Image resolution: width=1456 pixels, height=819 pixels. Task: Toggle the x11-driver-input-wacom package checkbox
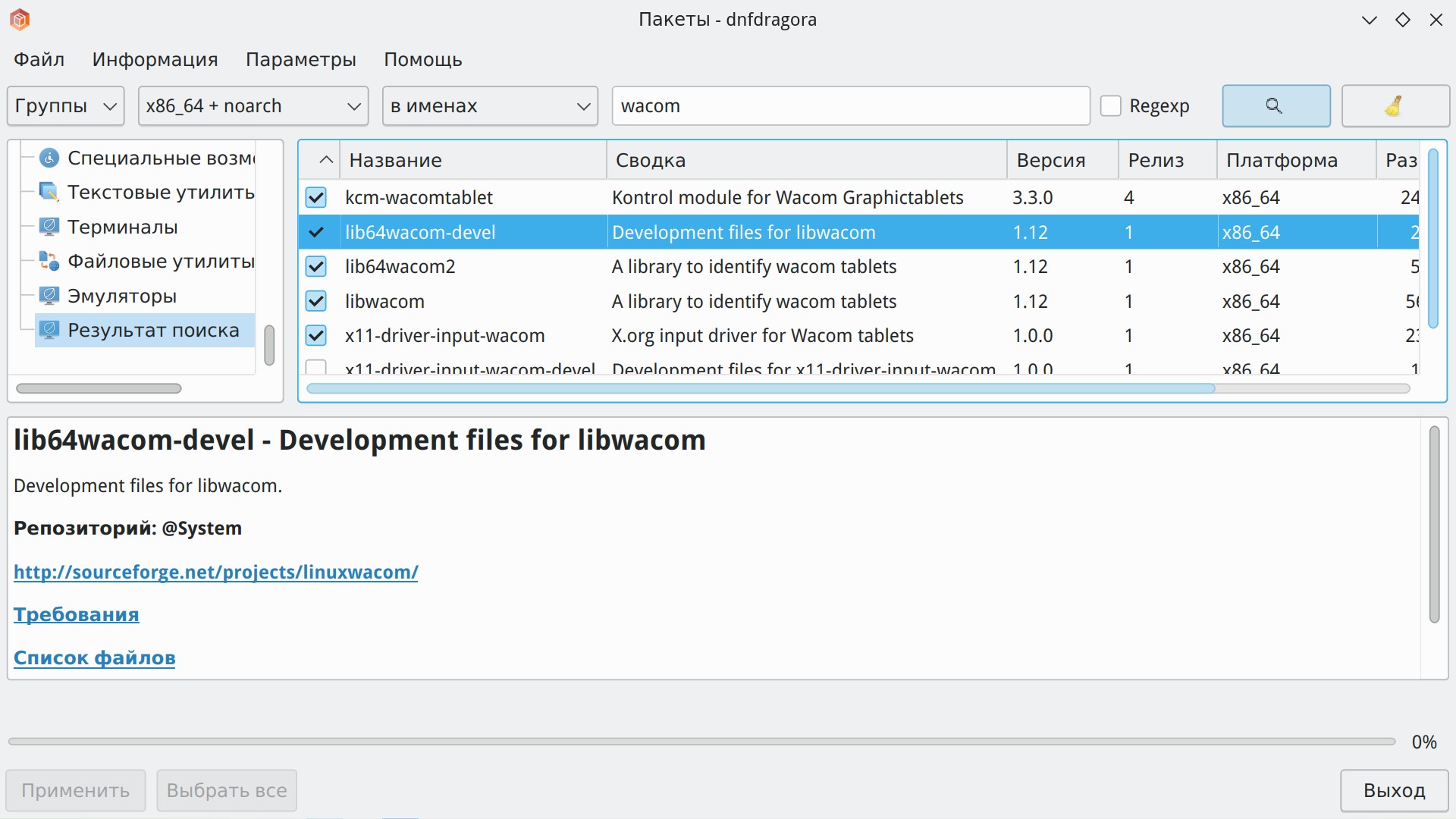pos(316,335)
